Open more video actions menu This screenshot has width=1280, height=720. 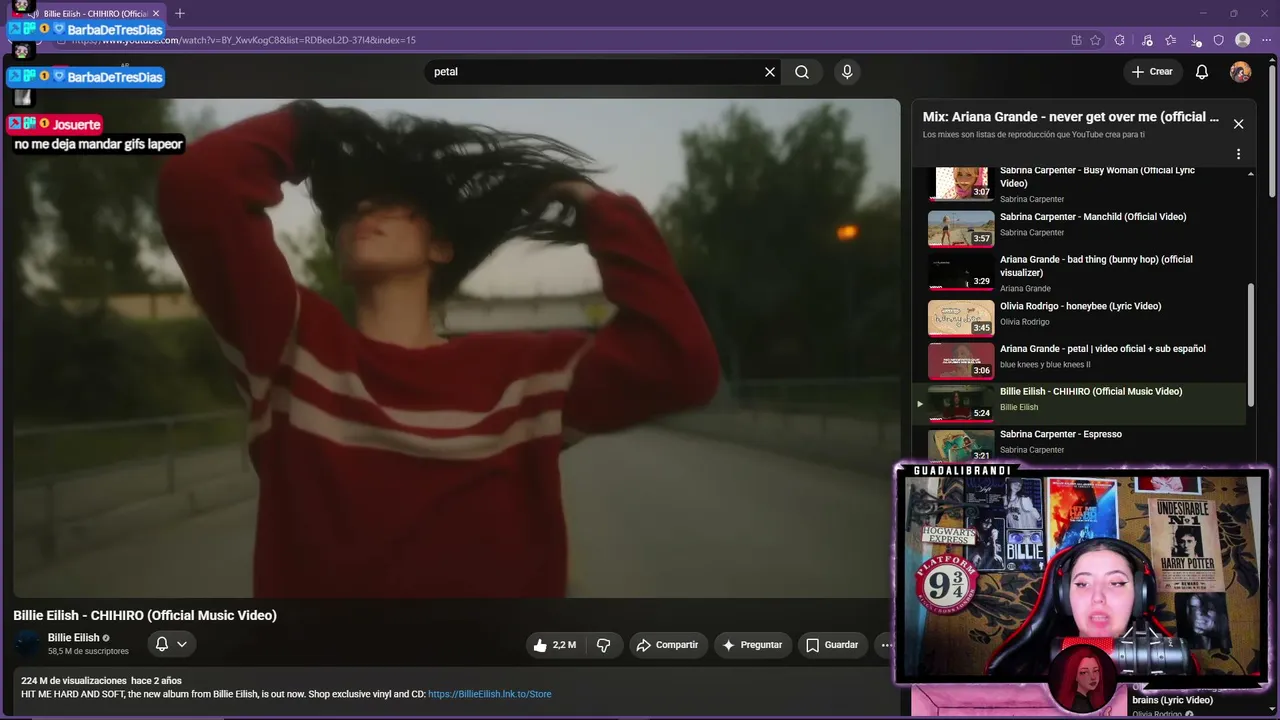(885, 645)
